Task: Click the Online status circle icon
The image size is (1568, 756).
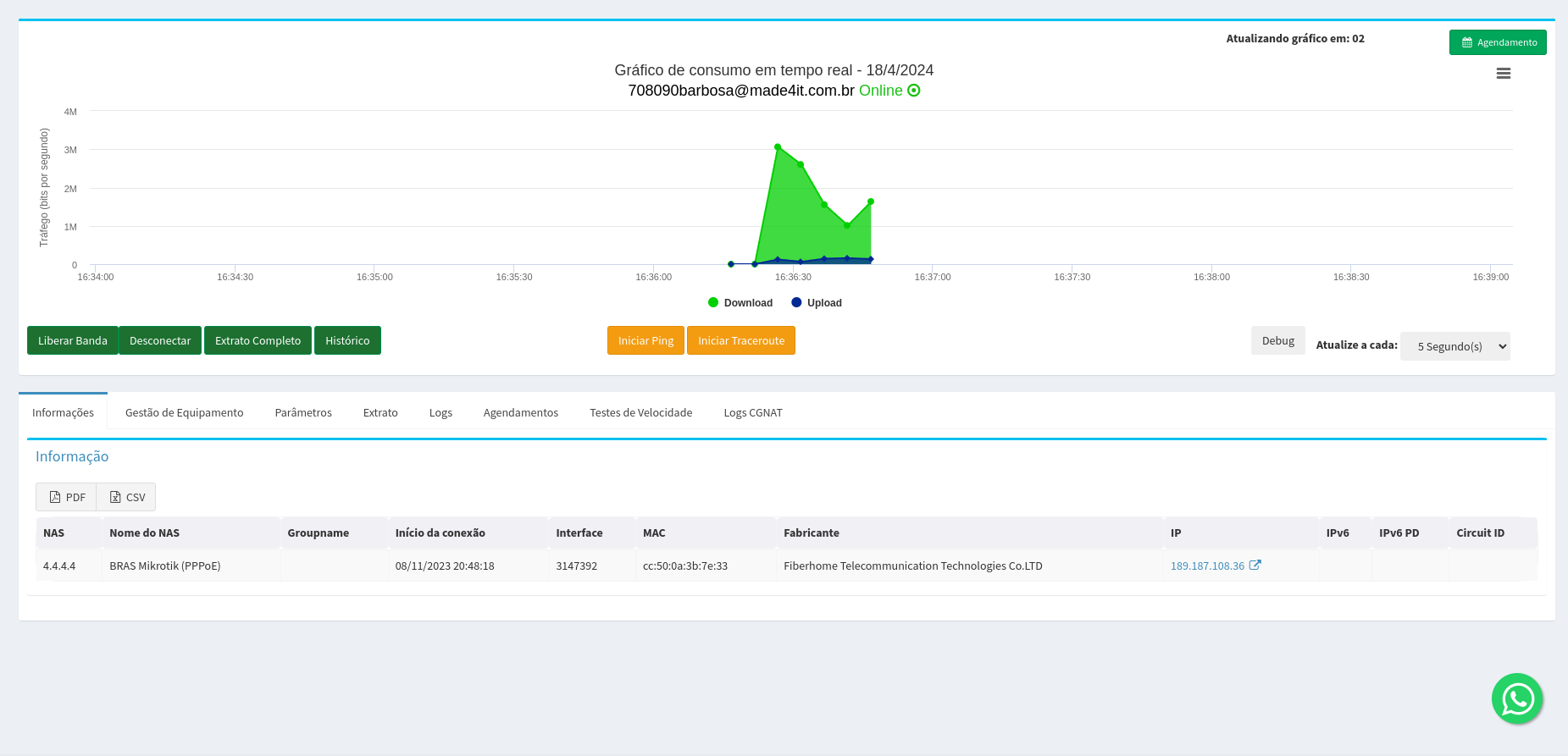Action: coord(914,91)
